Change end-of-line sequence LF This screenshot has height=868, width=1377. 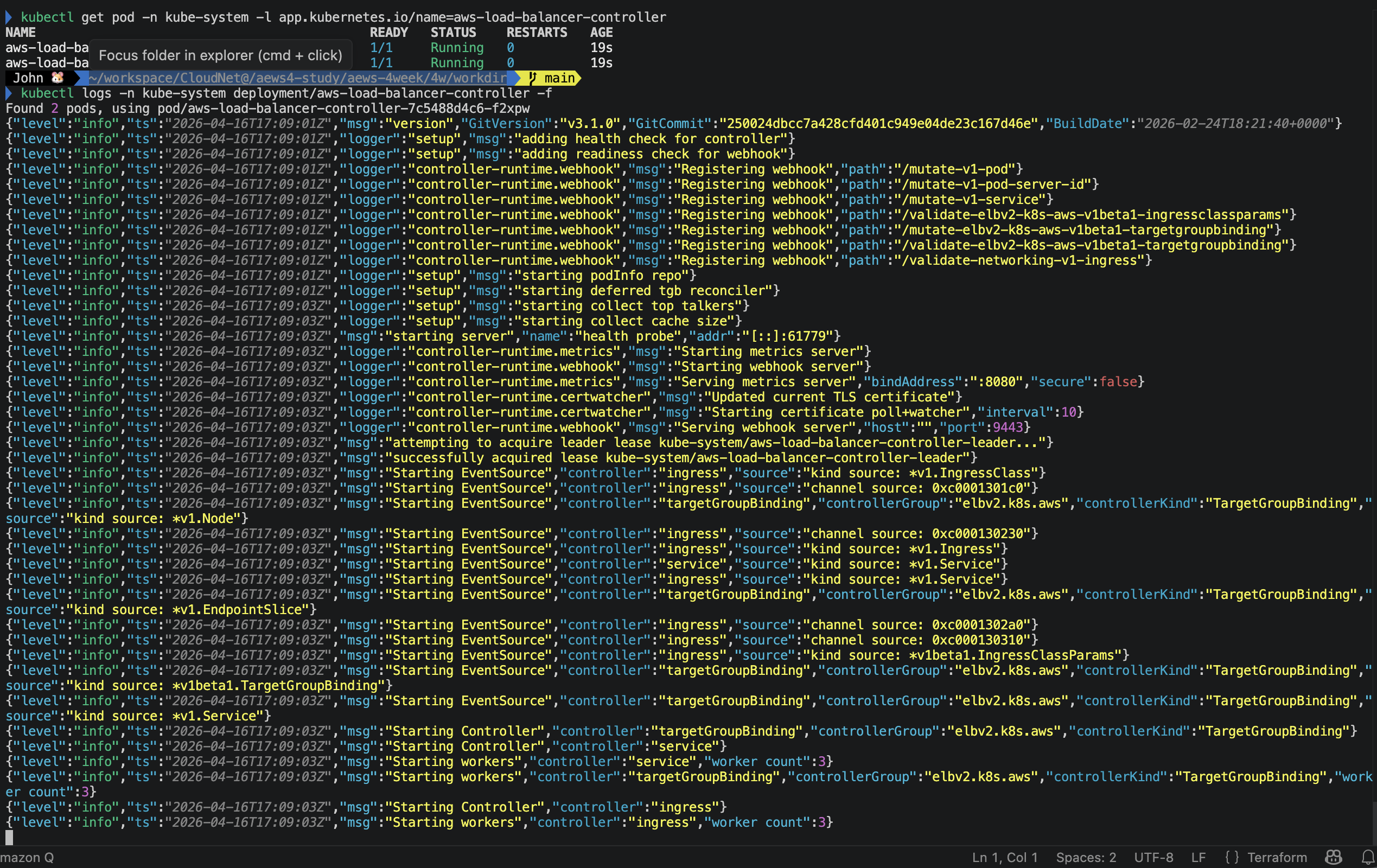point(1198,857)
